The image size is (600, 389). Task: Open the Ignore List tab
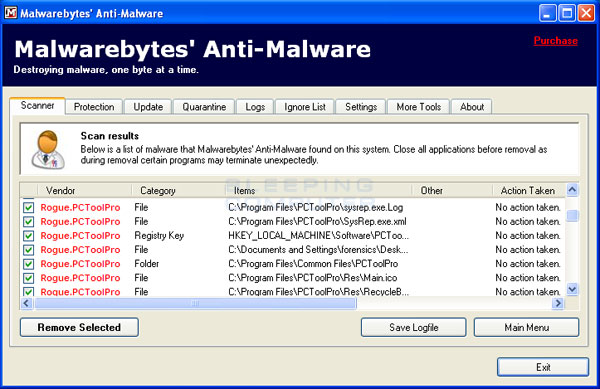(x=305, y=107)
